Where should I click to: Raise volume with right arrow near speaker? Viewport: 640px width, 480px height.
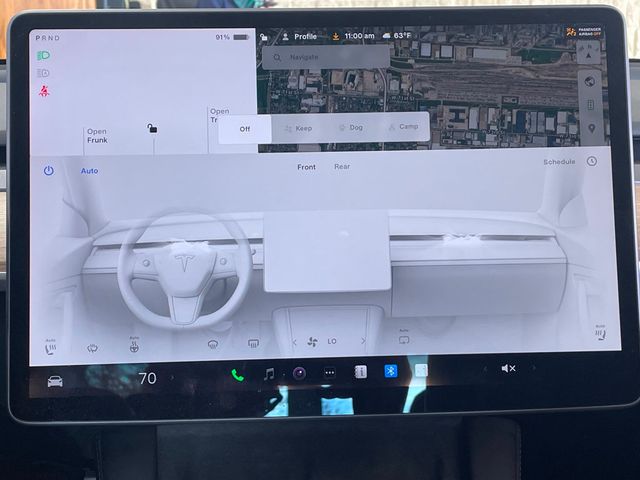pyautogui.click(x=533, y=368)
